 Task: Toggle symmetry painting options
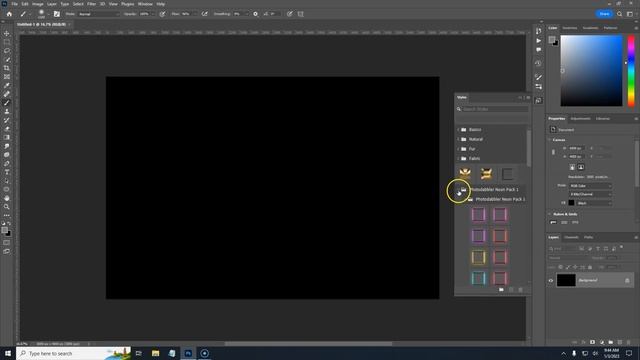point(301,14)
